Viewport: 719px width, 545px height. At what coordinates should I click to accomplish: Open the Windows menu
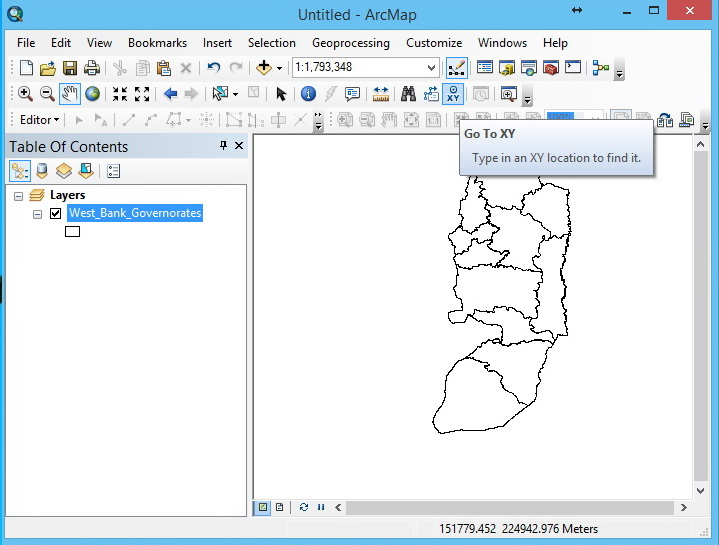(502, 43)
